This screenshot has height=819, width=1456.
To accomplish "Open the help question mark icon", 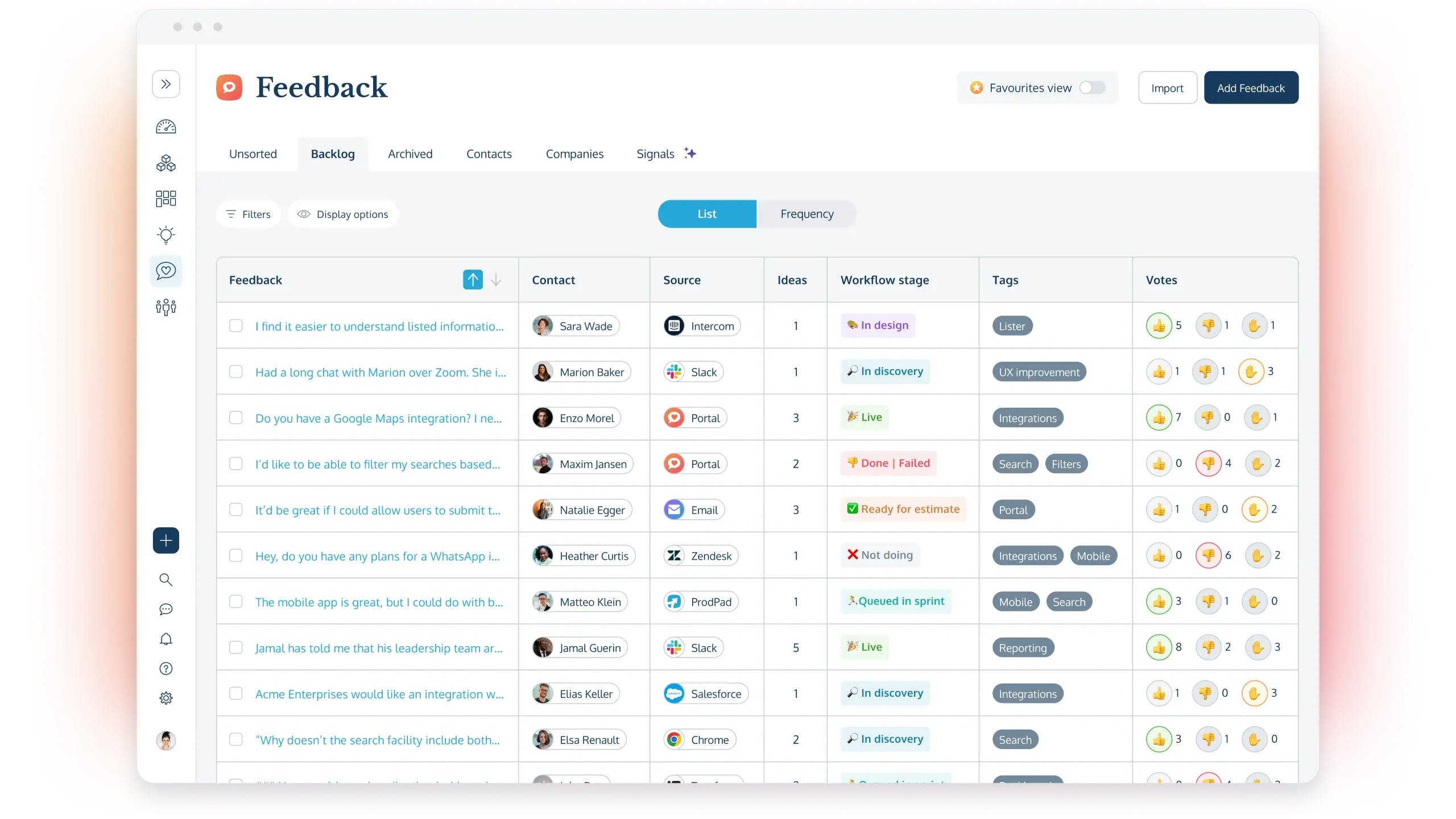I will [166, 669].
